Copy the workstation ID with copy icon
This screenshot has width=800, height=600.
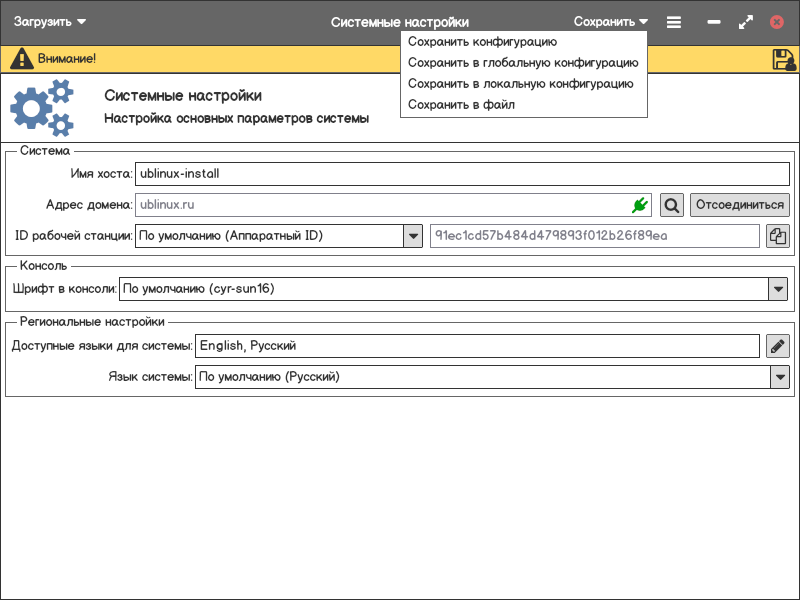click(778, 236)
